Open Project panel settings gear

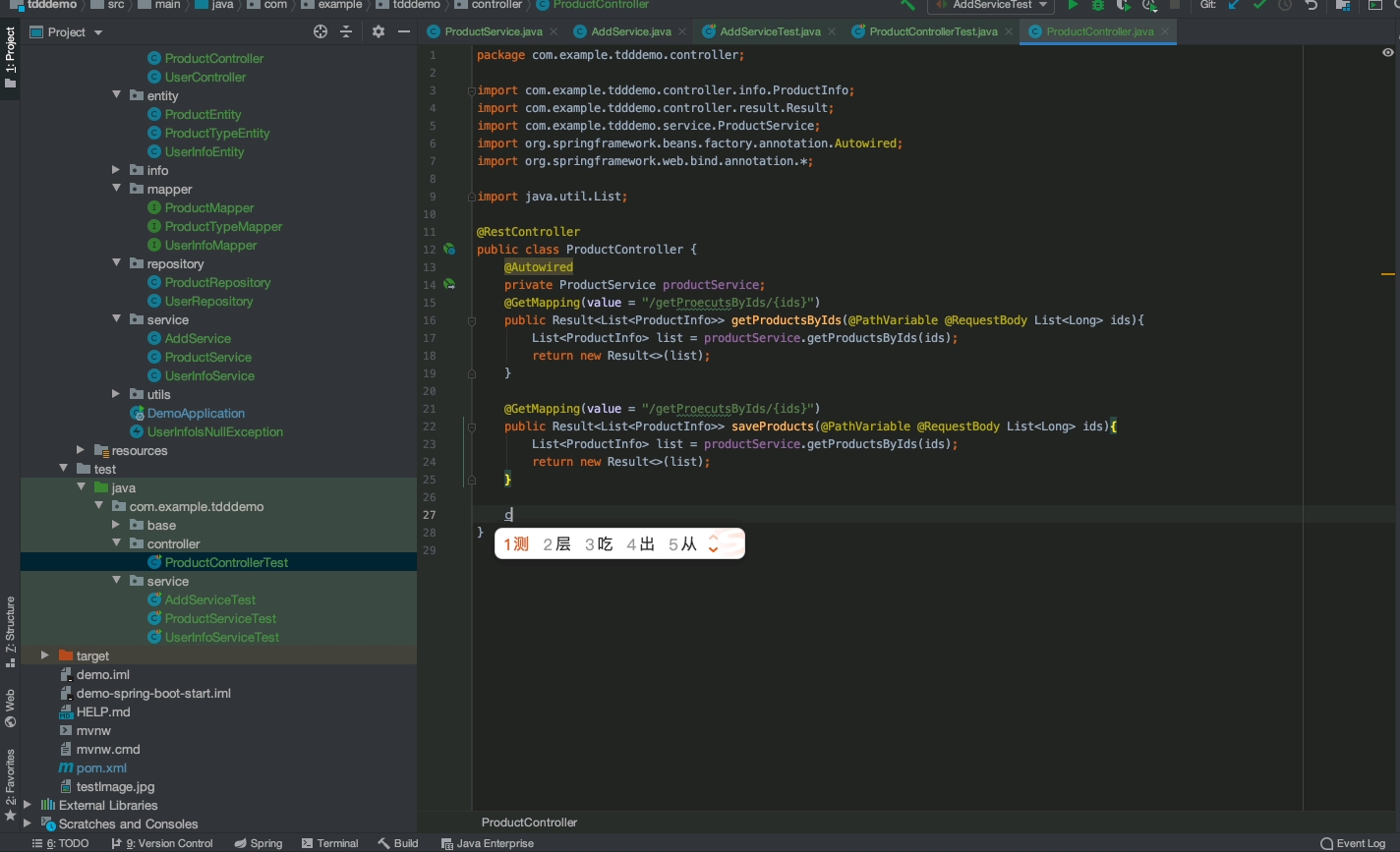(379, 31)
